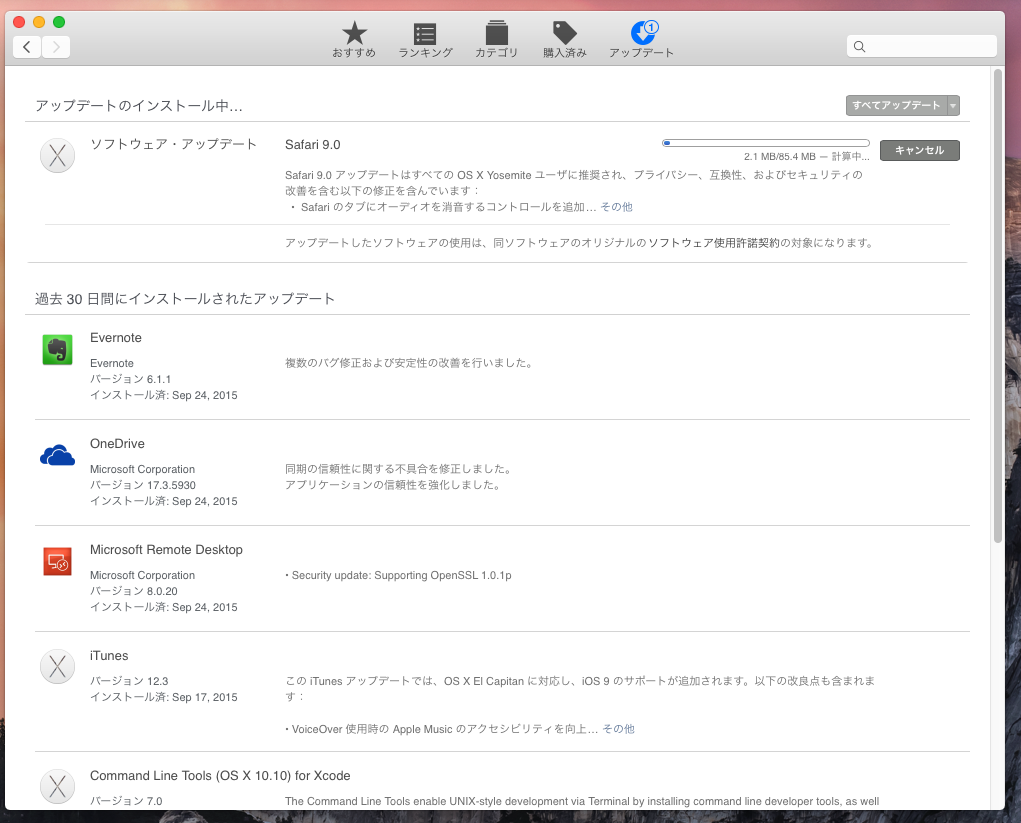Click the バージョン 8.0.20 text
Viewport: 1021px width, 823px height.
tap(133, 591)
